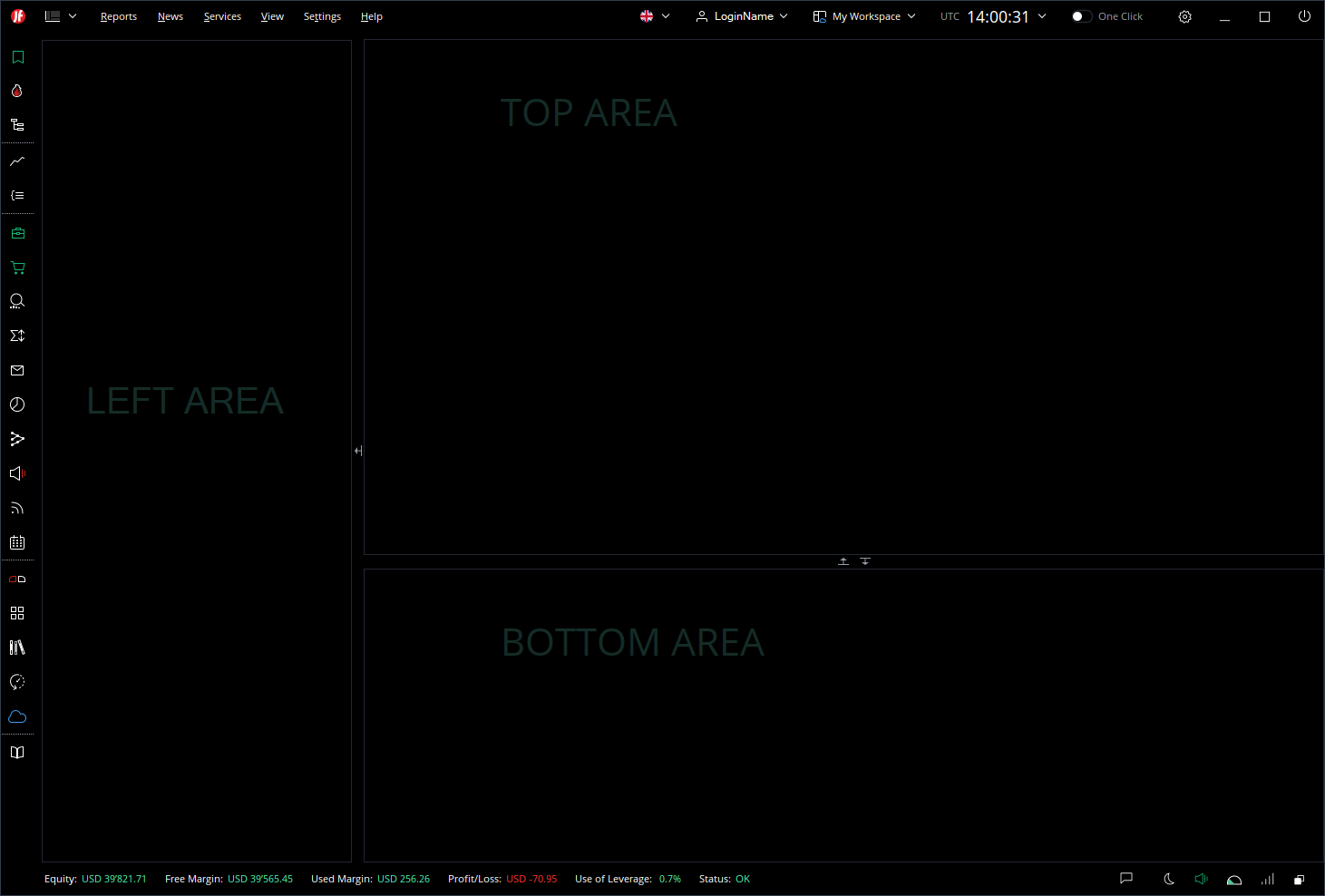Click the blue cloud icon
This screenshot has height=896, width=1325.
[17, 716]
